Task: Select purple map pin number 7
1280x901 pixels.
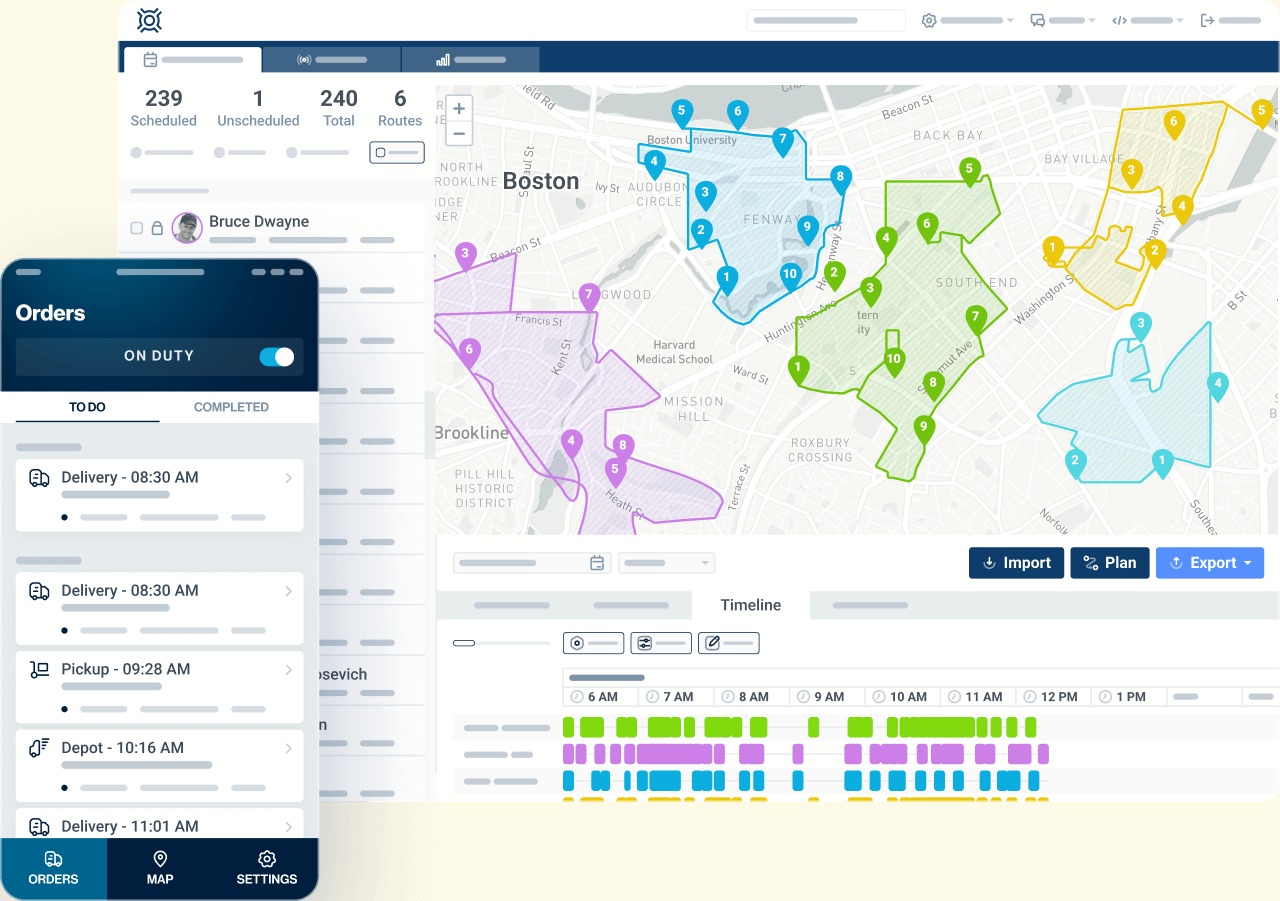Action: coord(589,296)
